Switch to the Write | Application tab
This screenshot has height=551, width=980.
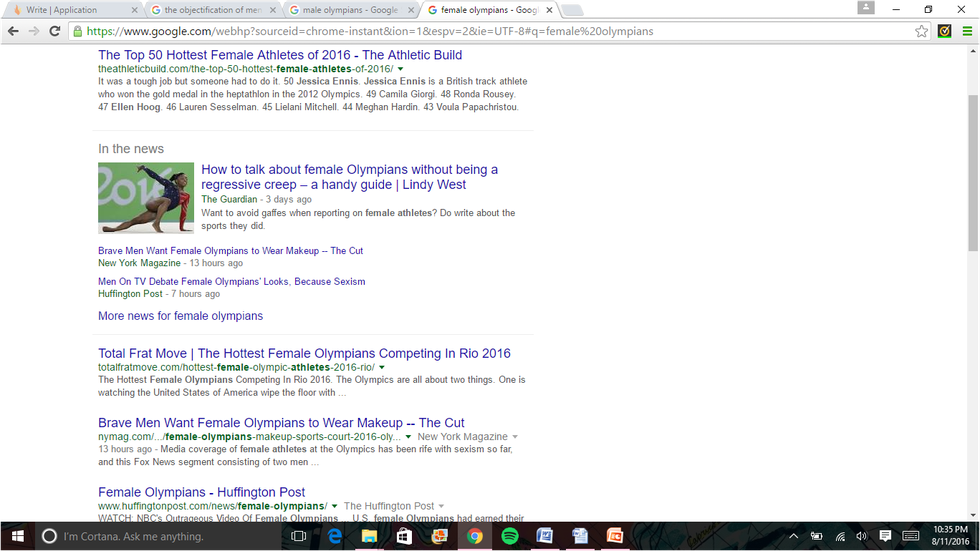[70, 10]
